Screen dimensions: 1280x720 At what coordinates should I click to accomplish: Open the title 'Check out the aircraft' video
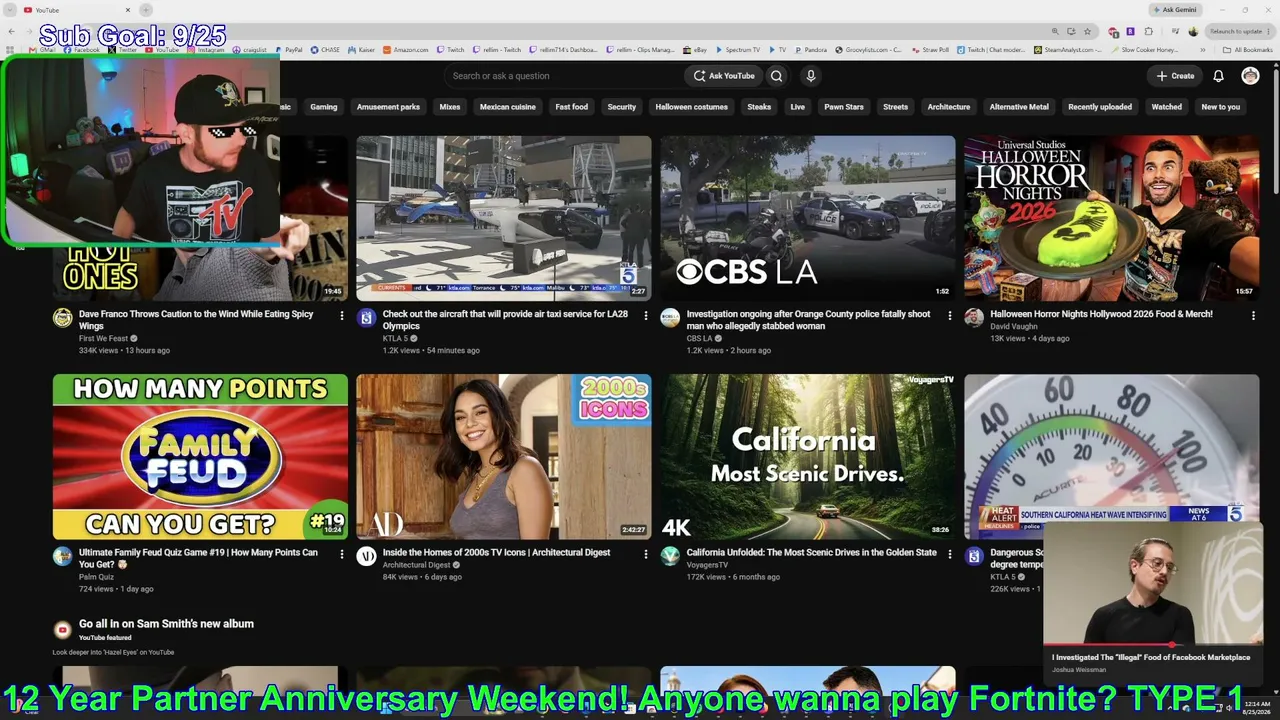505,320
